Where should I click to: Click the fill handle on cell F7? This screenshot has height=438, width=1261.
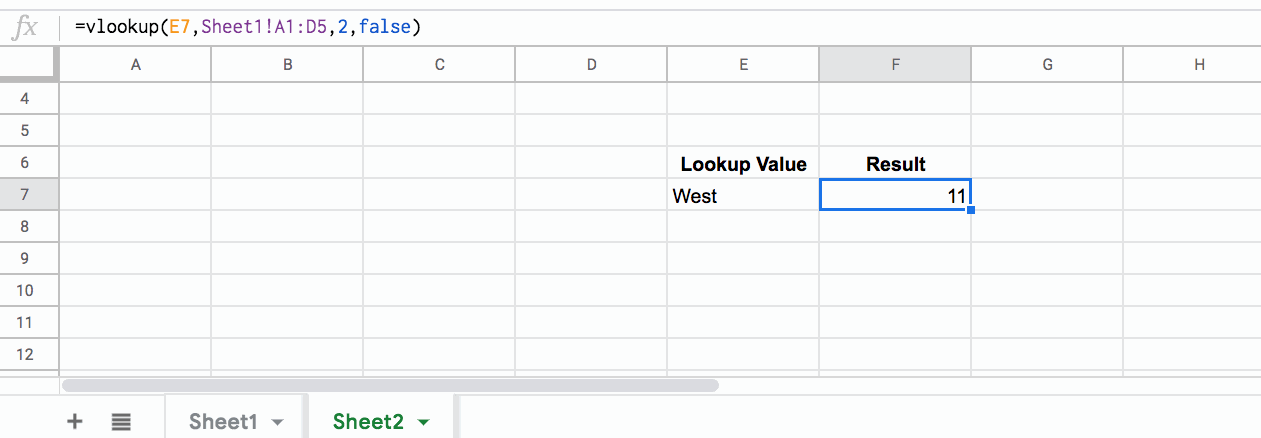pyautogui.click(x=971, y=210)
